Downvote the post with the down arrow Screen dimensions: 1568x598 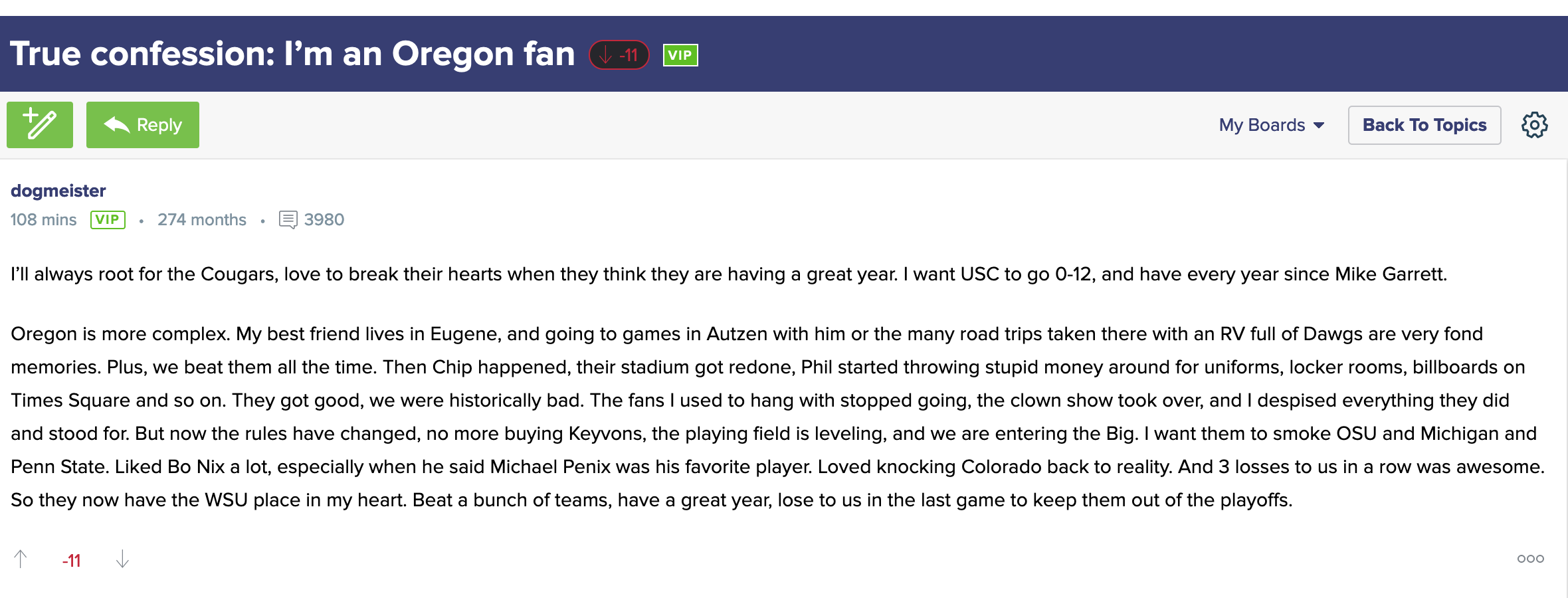(x=122, y=559)
